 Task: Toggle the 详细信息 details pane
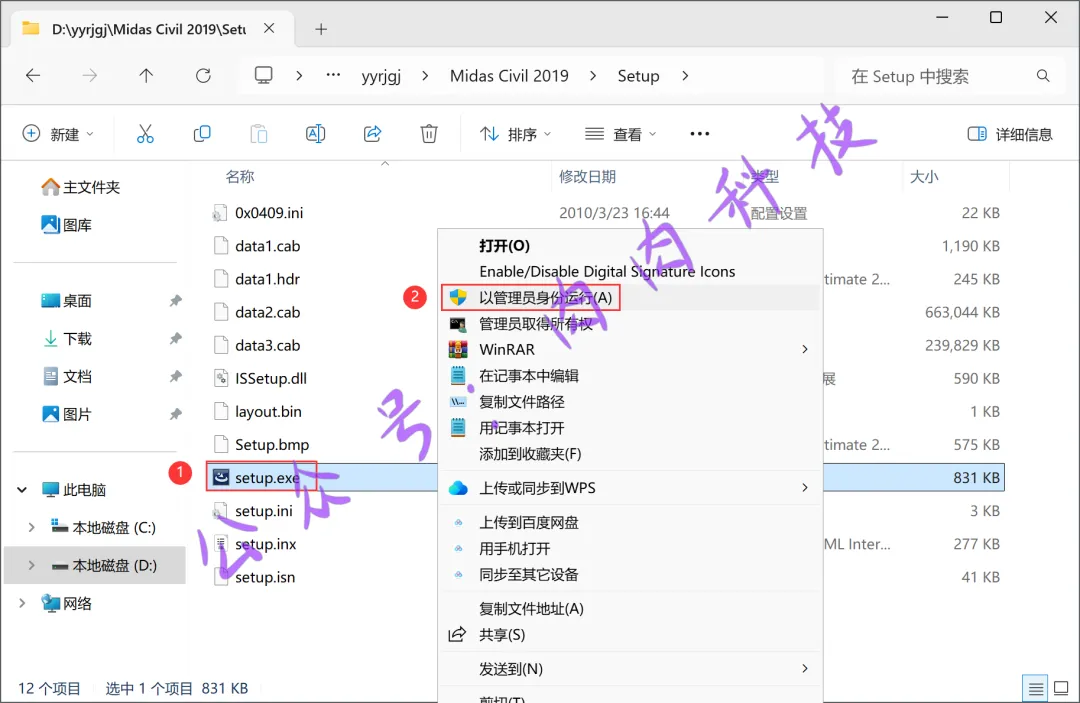click(x=1010, y=134)
